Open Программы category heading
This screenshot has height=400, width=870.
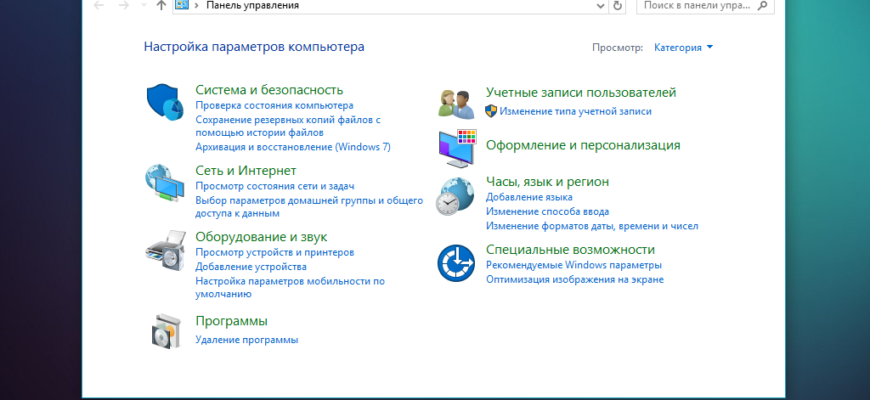pos(231,321)
